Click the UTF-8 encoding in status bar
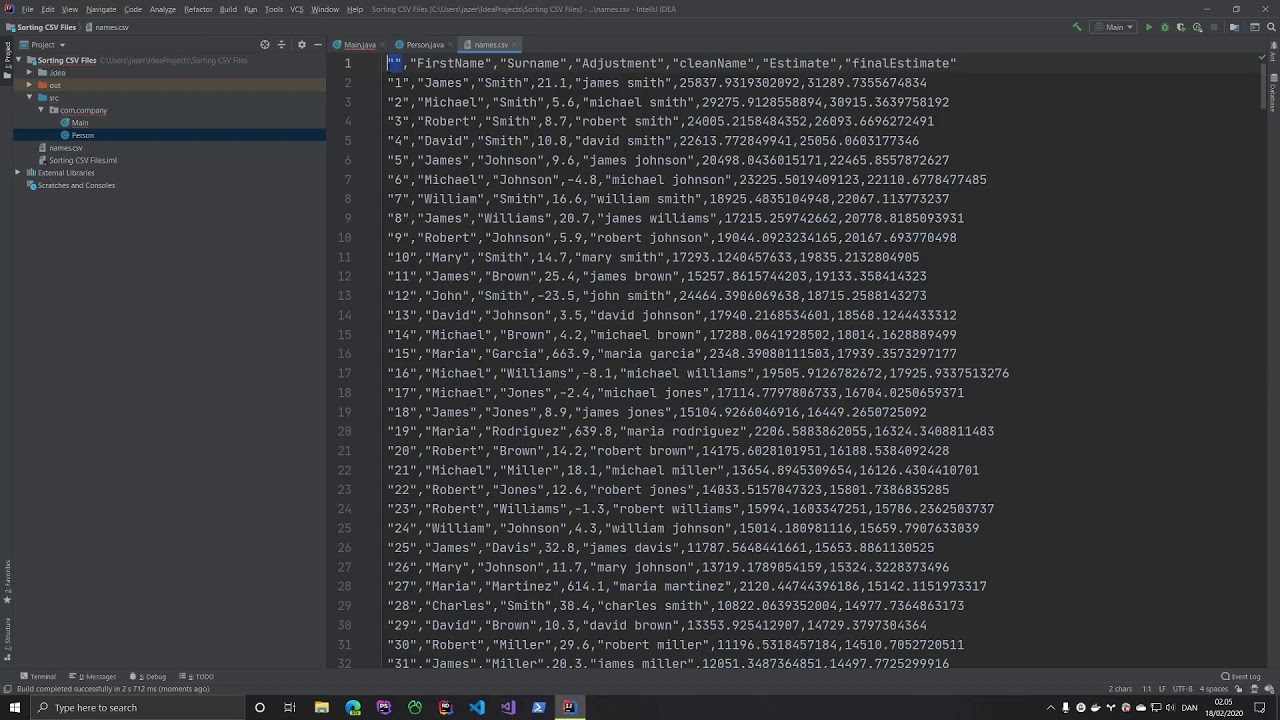 [1181, 689]
